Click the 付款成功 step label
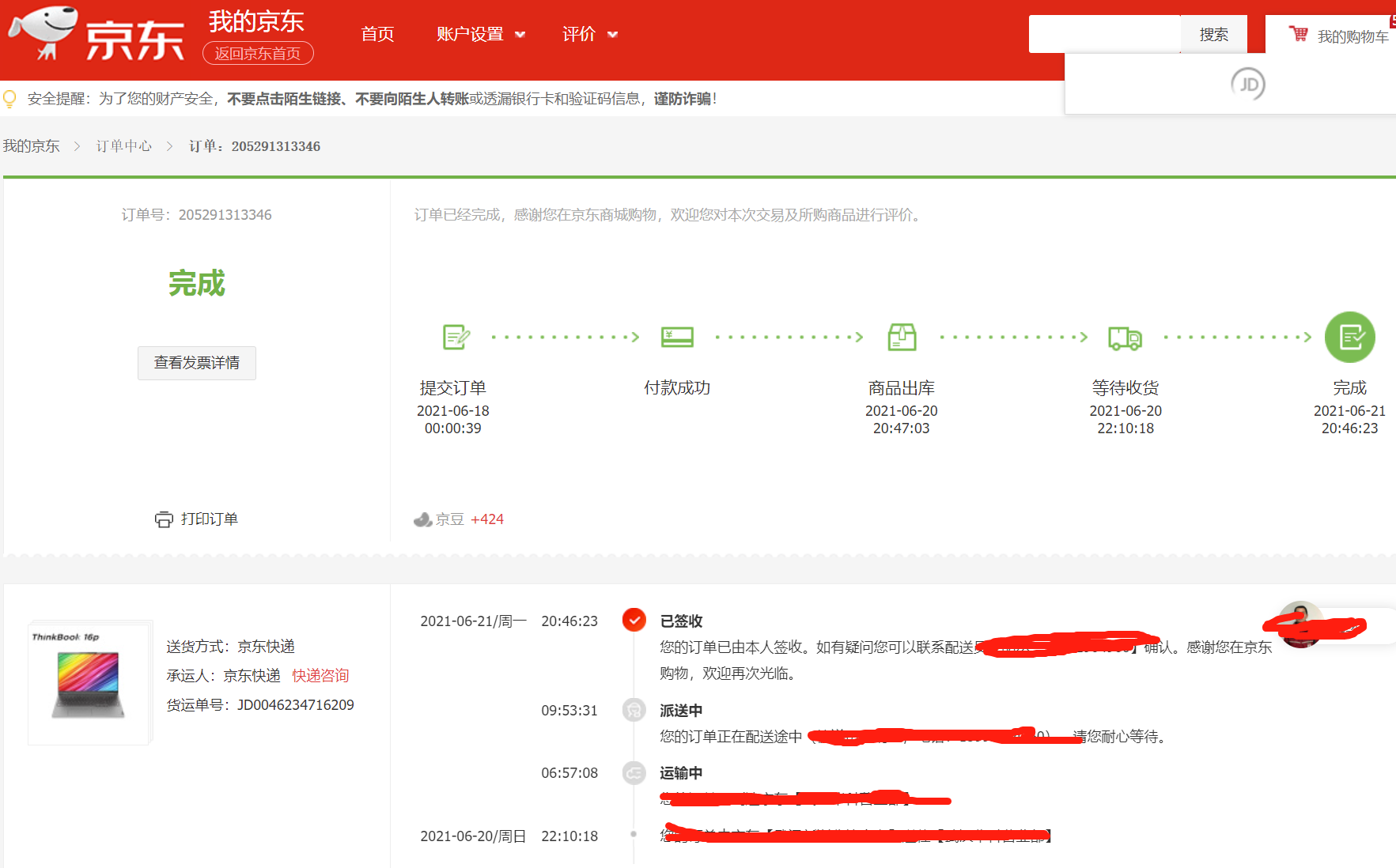This screenshot has width=1396, height=868. (677, 388)
